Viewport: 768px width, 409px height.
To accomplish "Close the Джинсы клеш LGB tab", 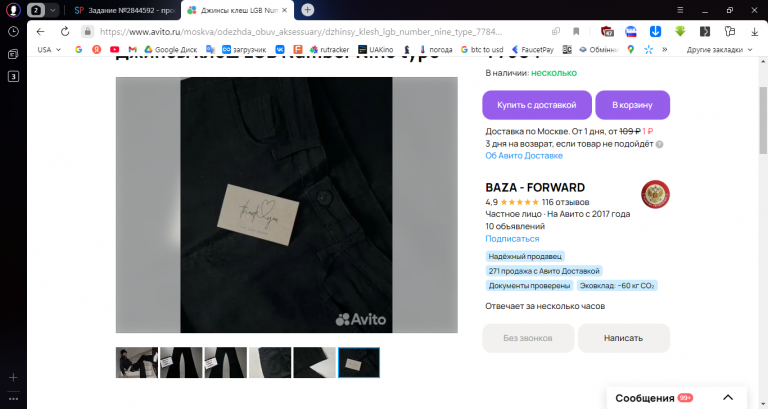I will tap(285, 10).
